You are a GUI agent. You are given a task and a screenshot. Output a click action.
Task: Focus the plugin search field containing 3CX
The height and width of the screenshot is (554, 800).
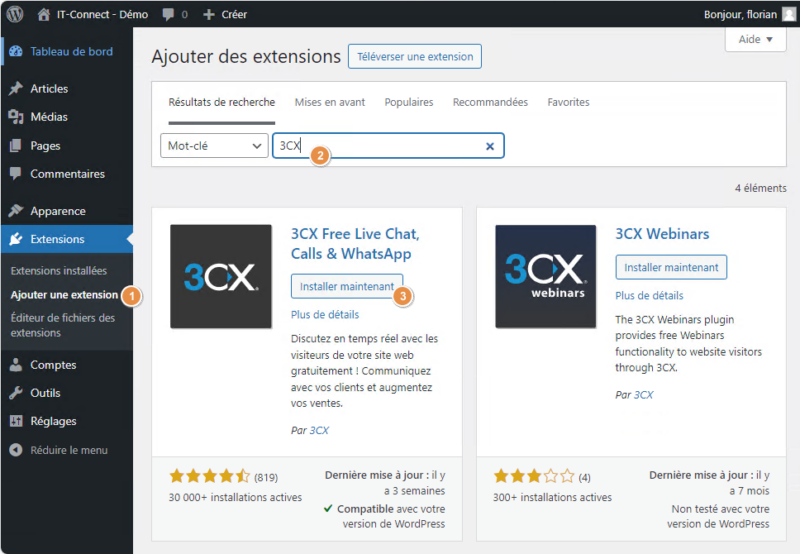[x=388, y=146]
